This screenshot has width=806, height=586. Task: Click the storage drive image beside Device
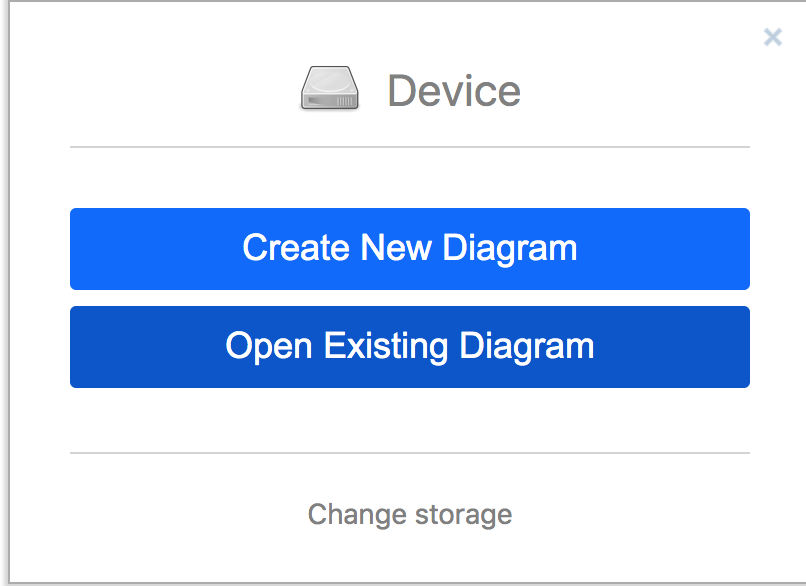point(329,88)
